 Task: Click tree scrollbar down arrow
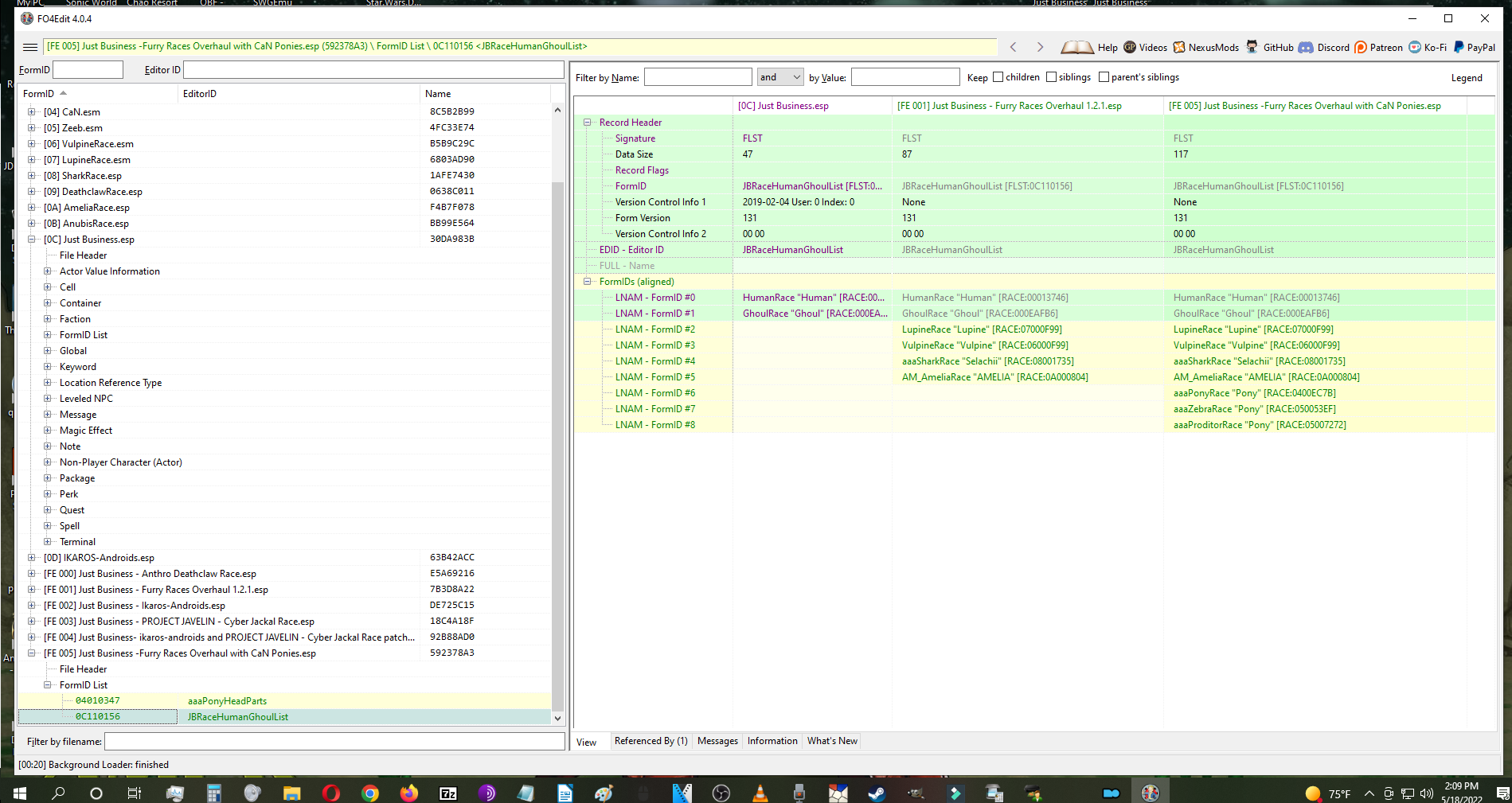(x=557, y=718)
